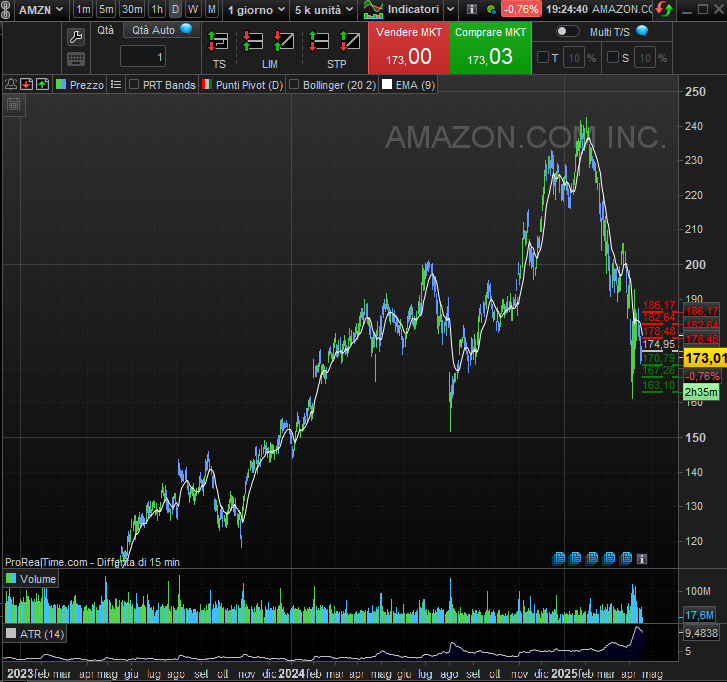Select the sell stop order icon above STP
The width and height of the screenshot is (727, 682).
tap(350, 41)
